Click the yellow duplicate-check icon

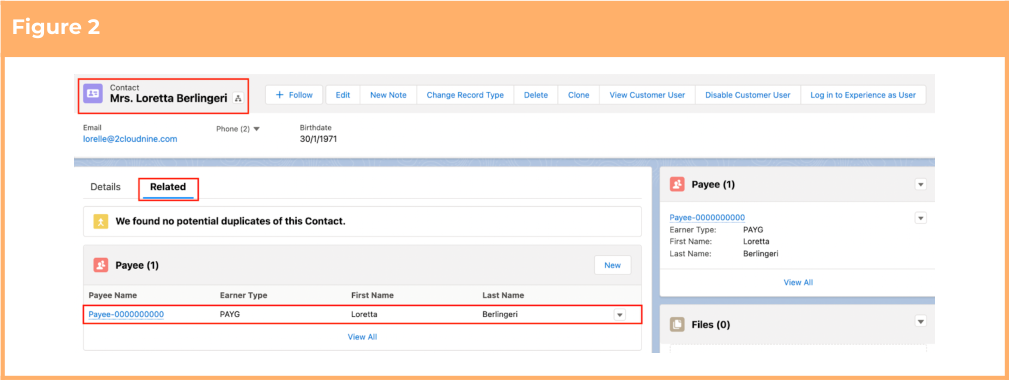pos(100,221)
